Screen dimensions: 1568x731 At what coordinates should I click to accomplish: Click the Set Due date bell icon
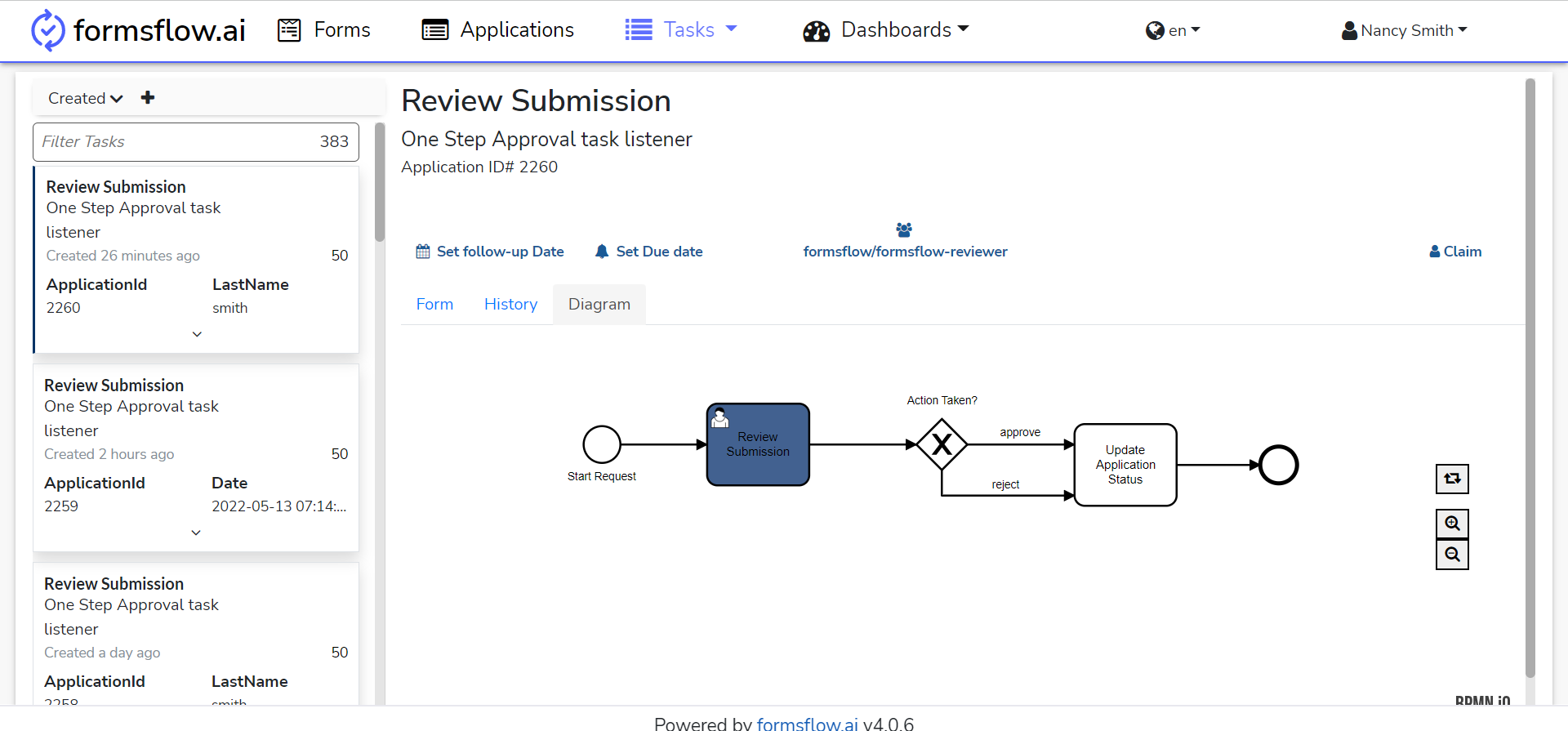click(x=602, y=252)
